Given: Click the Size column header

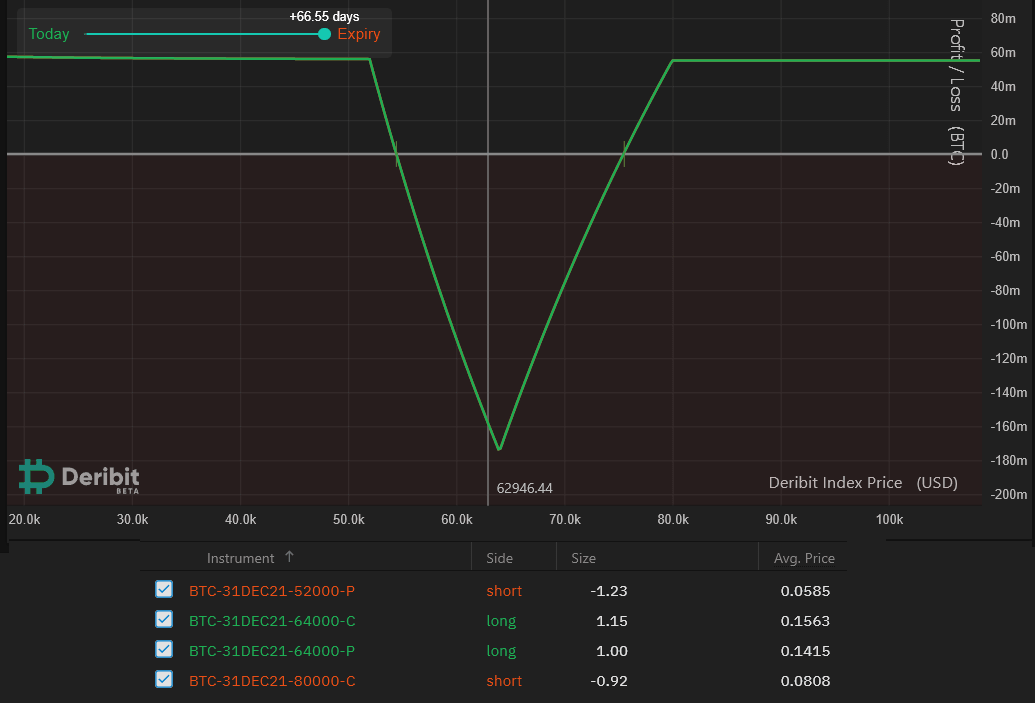Looking at the screenshot, I should pos(583,558).
